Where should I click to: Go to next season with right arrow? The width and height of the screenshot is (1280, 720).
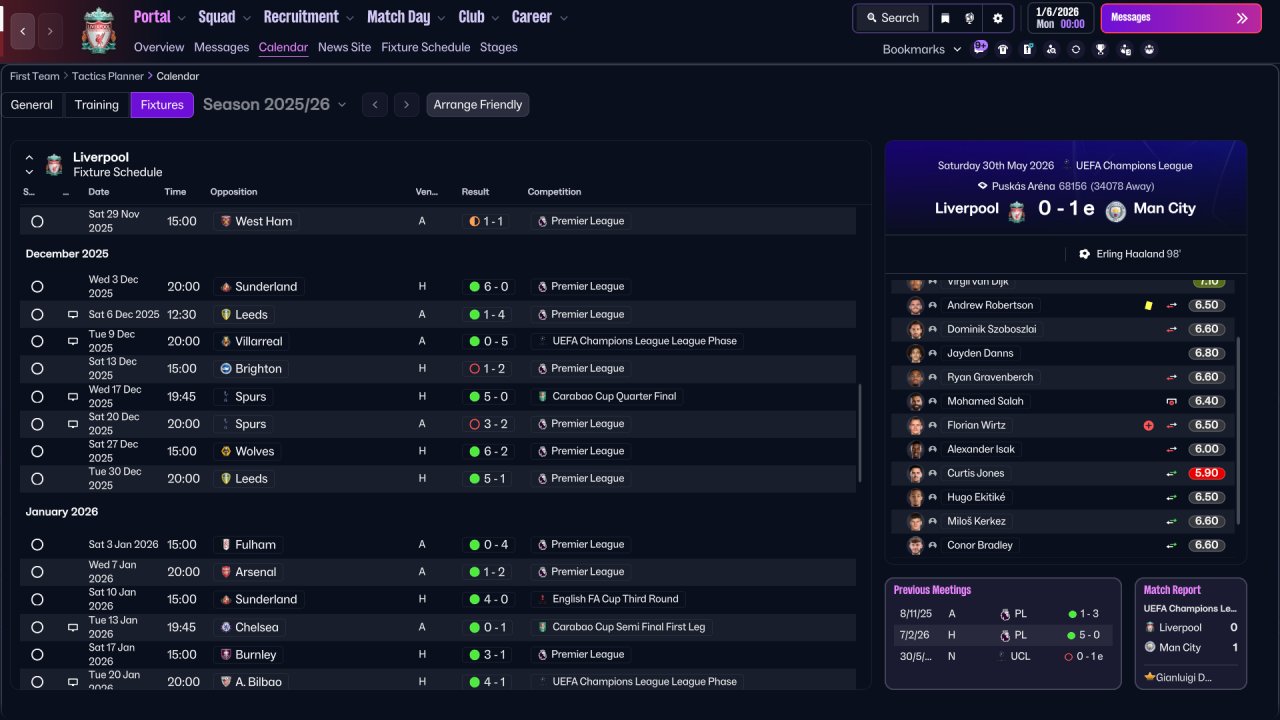405,105
